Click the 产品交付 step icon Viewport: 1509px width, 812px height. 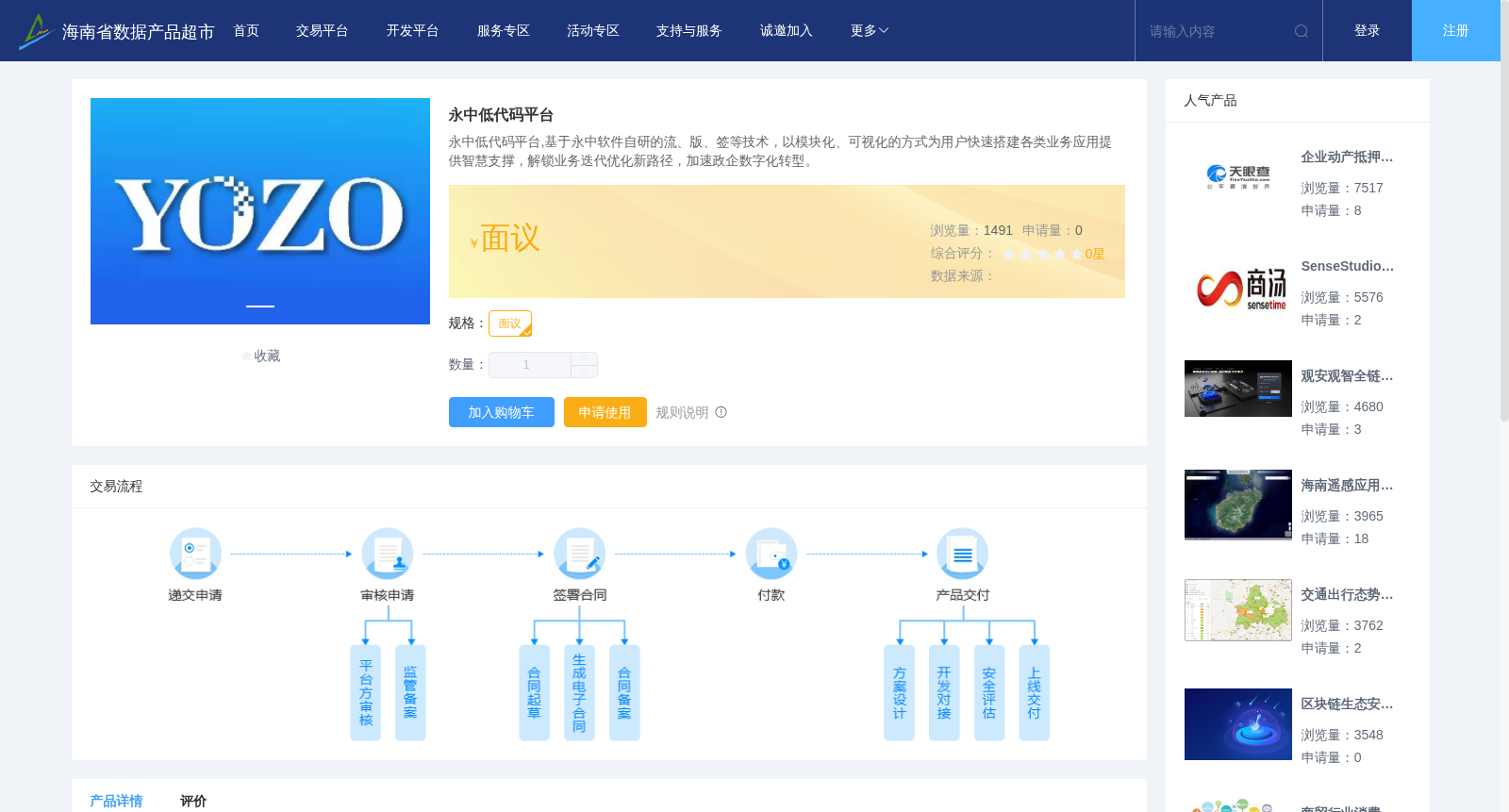click(x=963, y=554)
